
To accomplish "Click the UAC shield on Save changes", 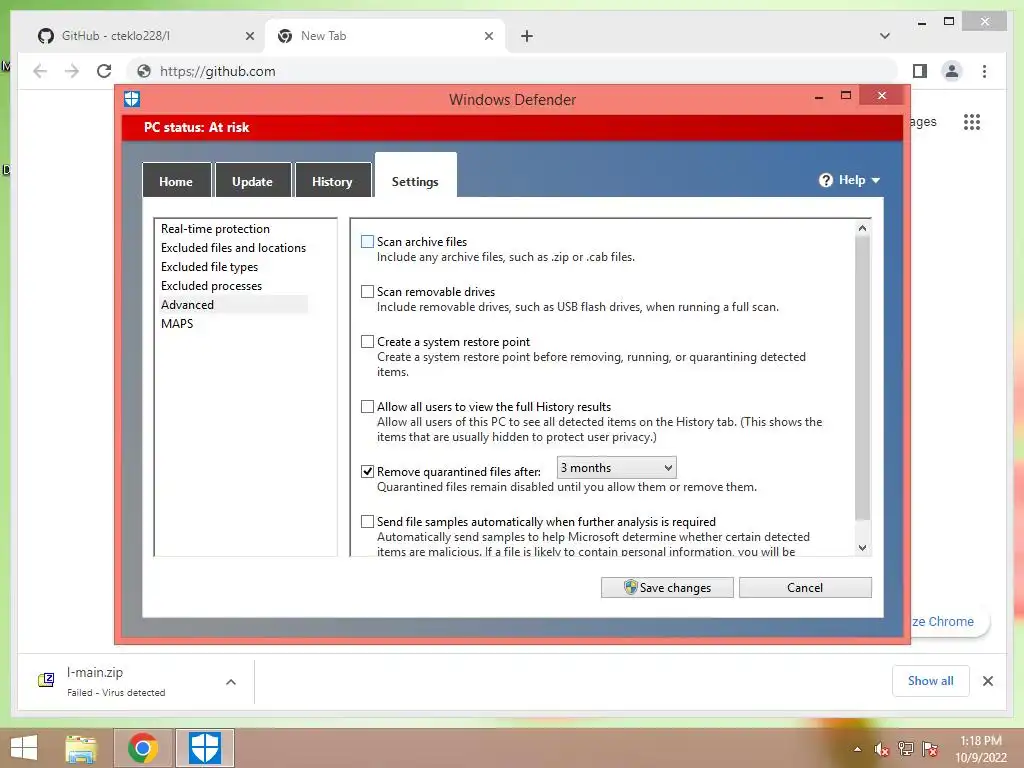I will pos(630,587).
